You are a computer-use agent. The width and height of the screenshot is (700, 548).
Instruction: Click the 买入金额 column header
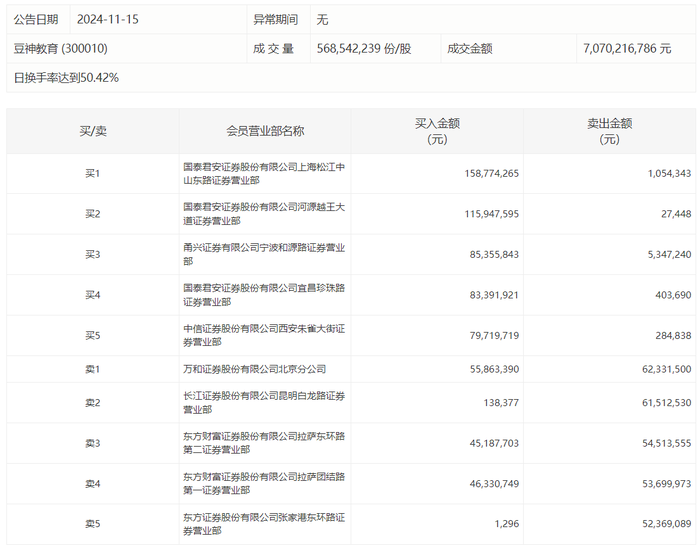(437, 131)
